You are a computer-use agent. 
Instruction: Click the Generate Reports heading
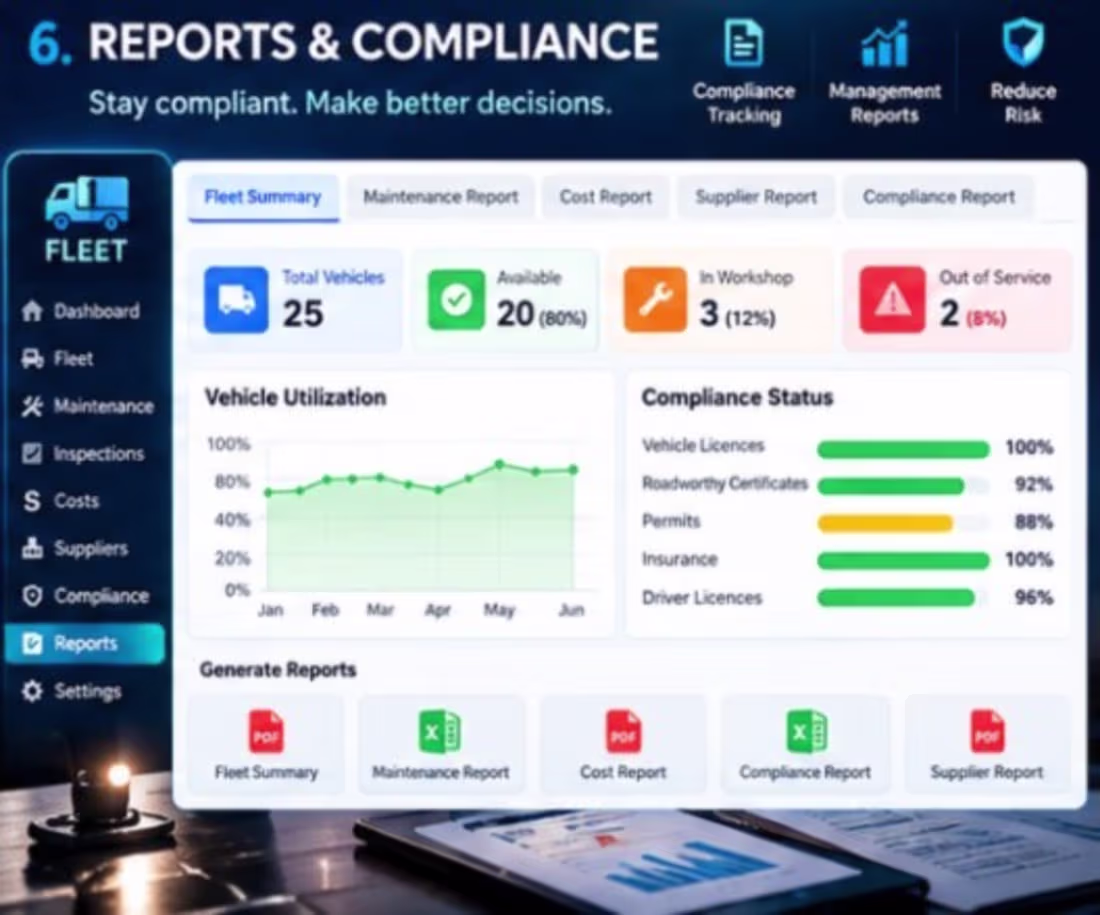tap(278, 669)
